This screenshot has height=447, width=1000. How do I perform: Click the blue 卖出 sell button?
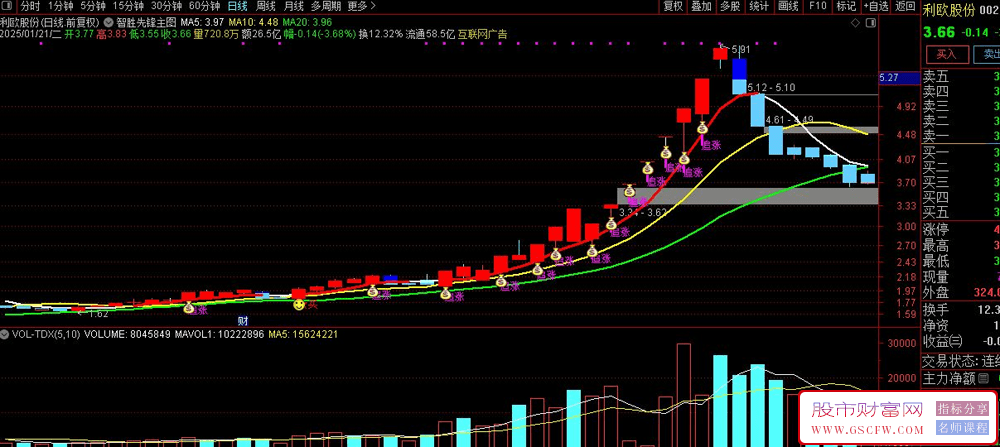click(987, 54)
